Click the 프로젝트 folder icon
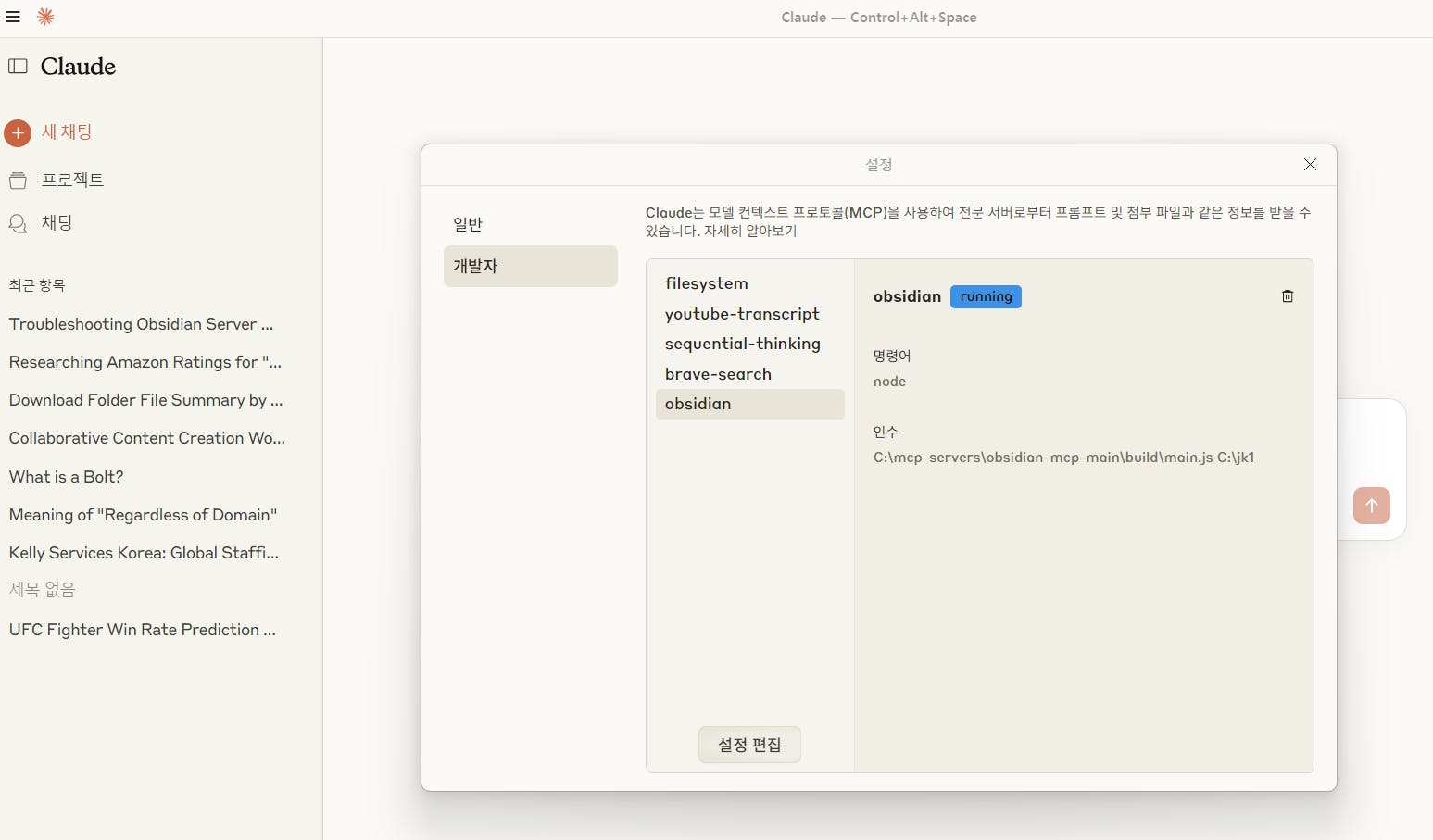 point(18,181)
